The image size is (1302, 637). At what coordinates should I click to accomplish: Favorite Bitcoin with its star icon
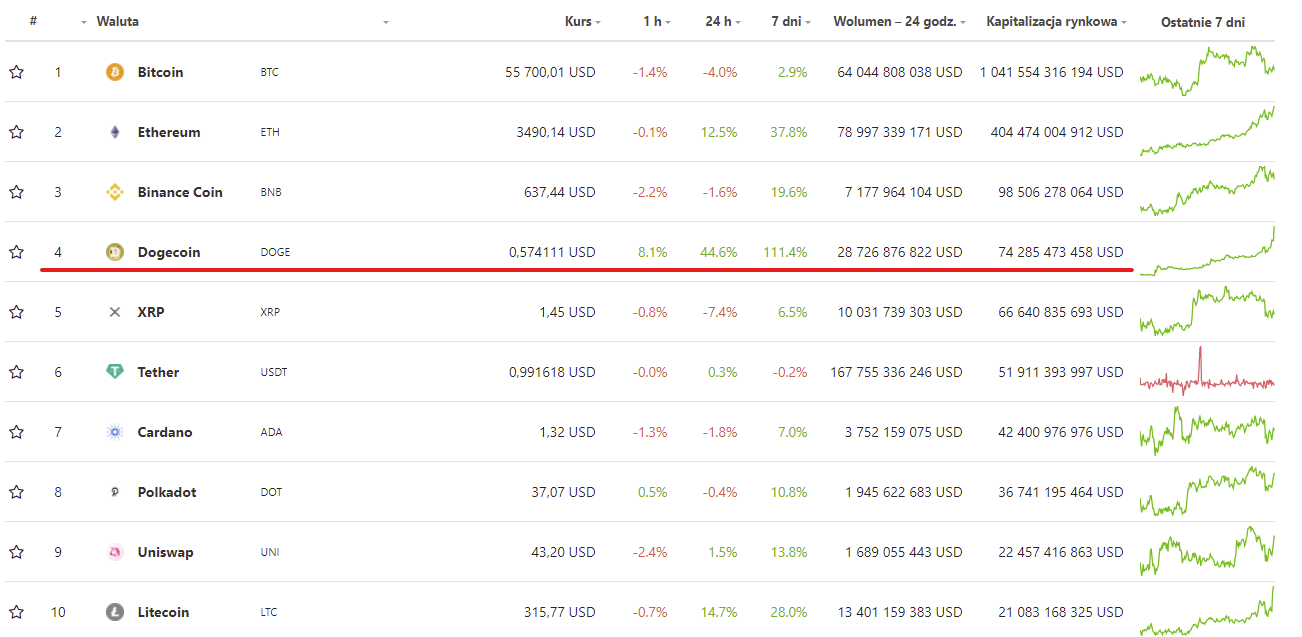coord(16,72)
